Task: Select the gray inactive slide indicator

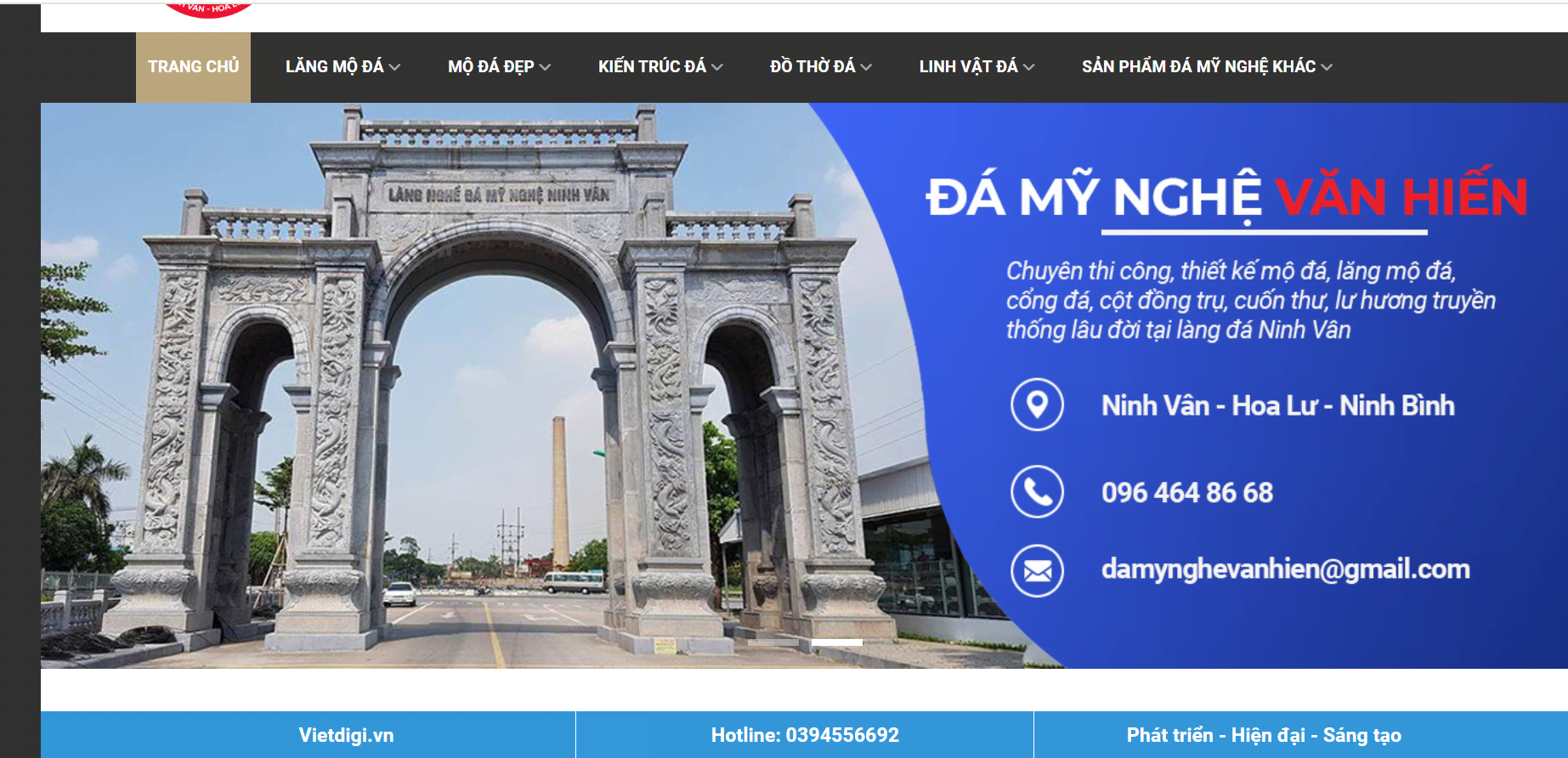Action: click(773, 642)
